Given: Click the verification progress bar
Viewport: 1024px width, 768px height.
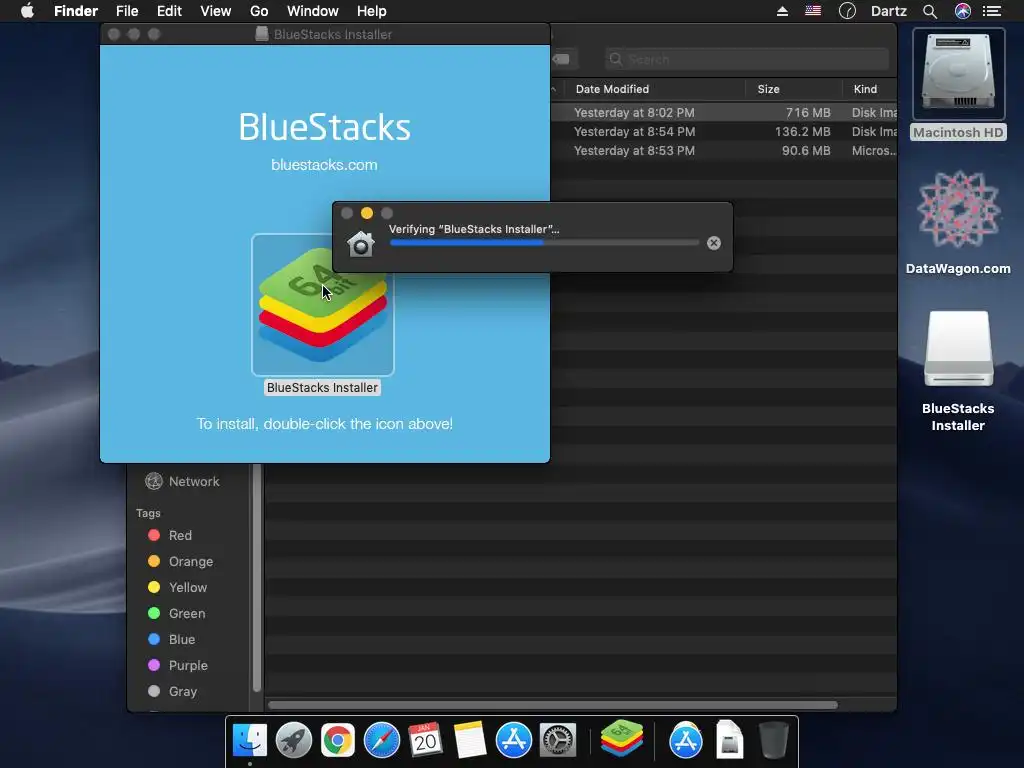Looking at the screenshot, I should pos(544,243).
